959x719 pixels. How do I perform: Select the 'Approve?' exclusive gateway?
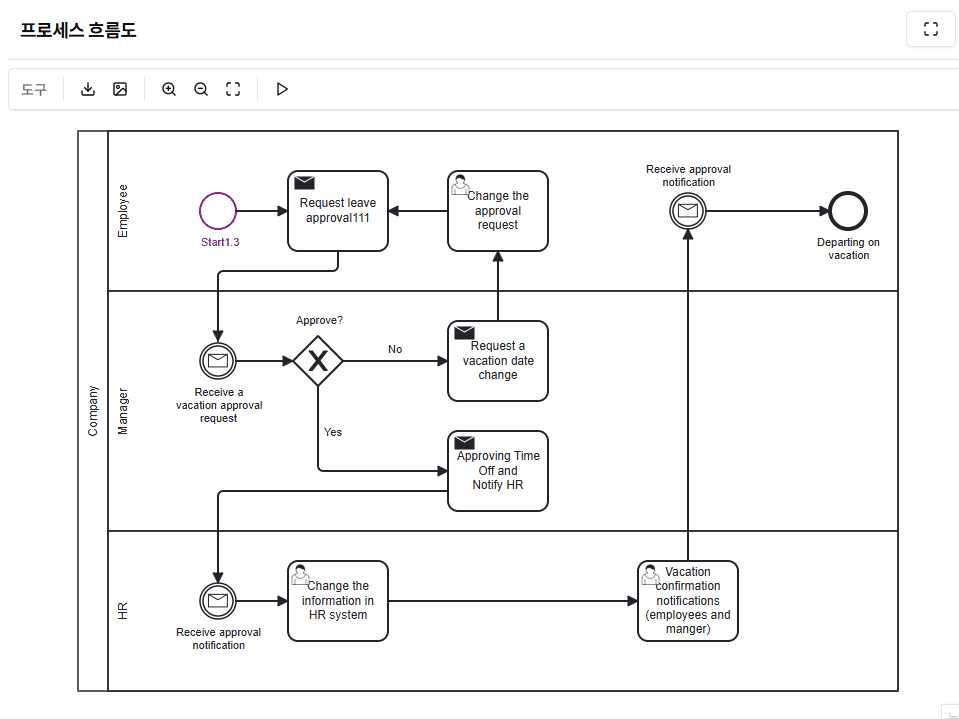click(x=318, y=361)
